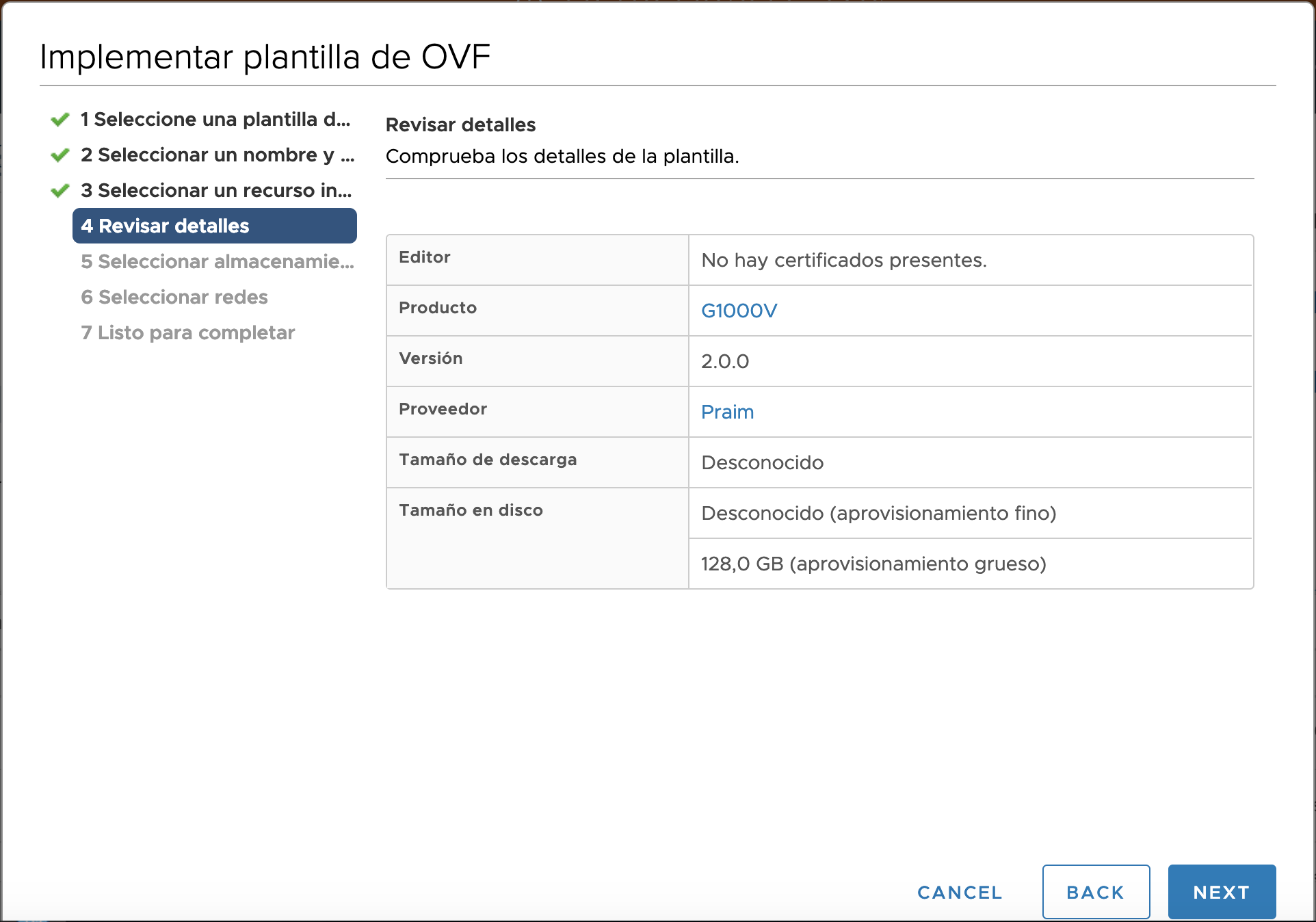
Task: Jump to step 5 Seleccionar almacenamiento
Action: coord(217,262)
